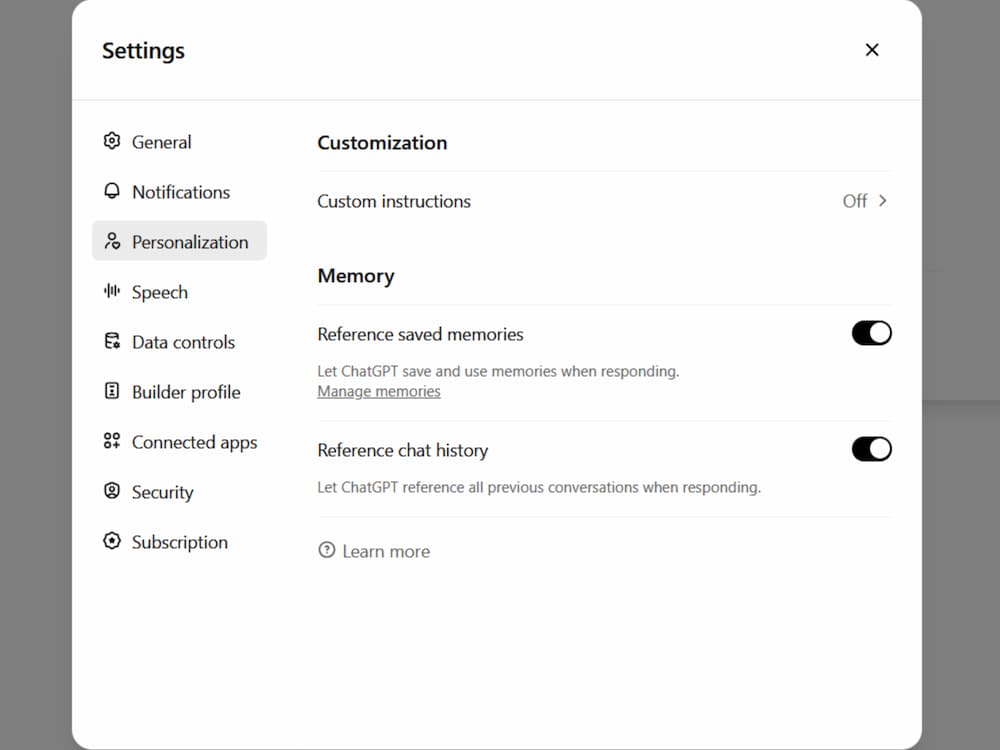Switch to the Data controls tab
Viewport: 1000px width, 750px height.
(x=183, y=342)
